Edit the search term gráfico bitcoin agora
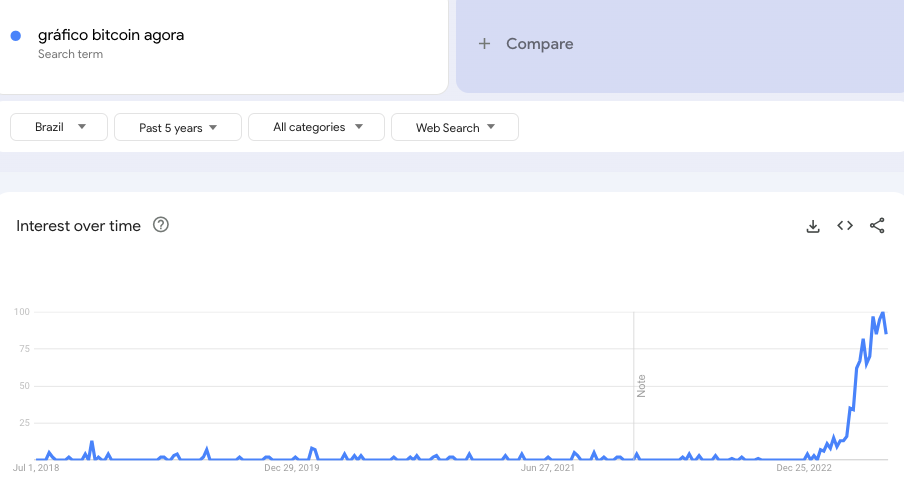Screen dimensions: 904x495 coord(111,36)
